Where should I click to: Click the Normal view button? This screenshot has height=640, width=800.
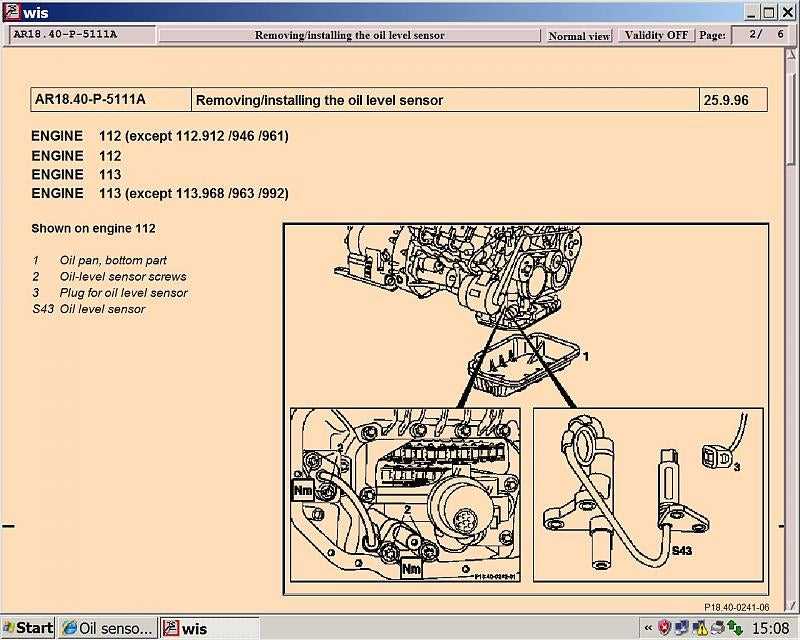579,36
